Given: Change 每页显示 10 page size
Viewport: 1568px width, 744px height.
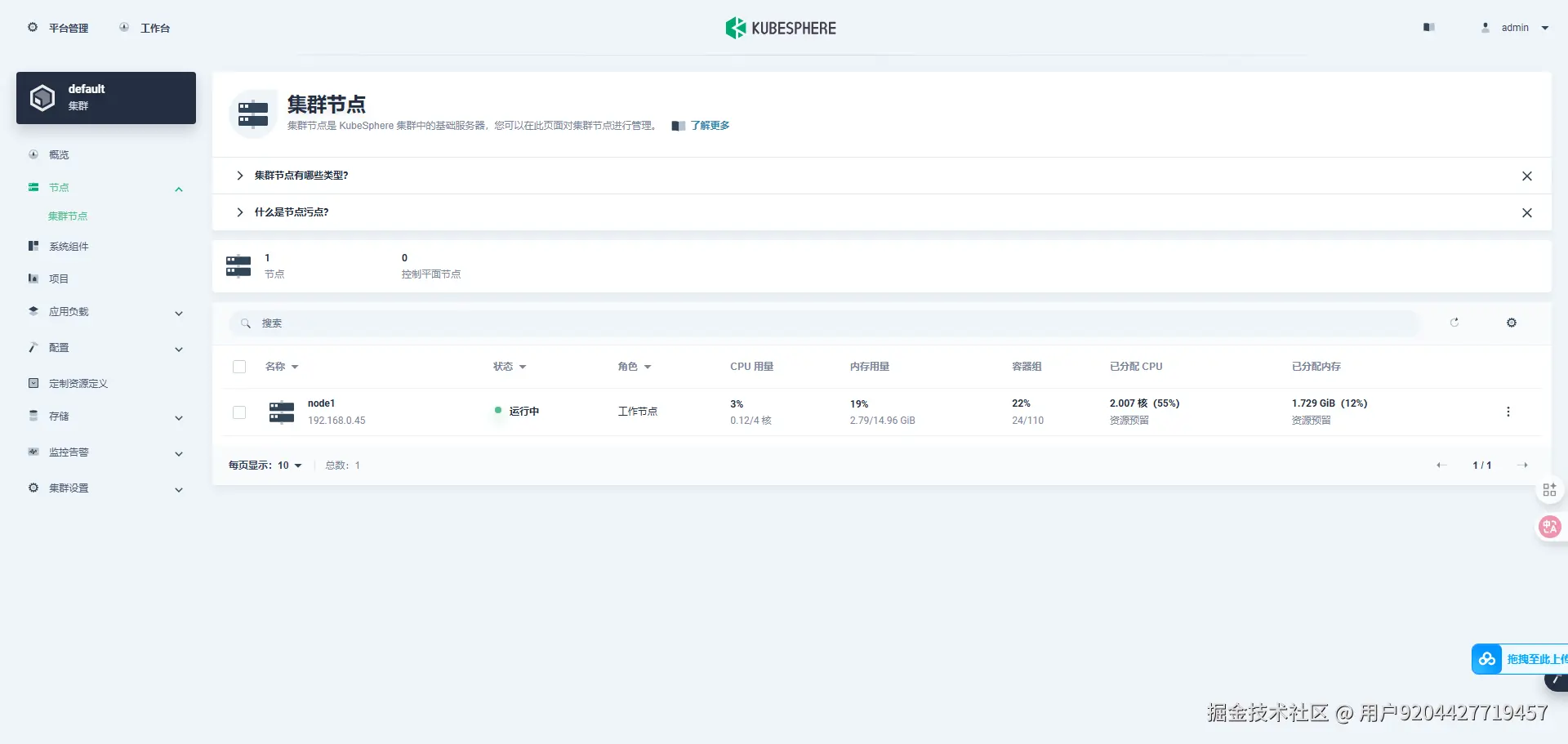Looking at the screenshot, I should [x=265, y=466].
